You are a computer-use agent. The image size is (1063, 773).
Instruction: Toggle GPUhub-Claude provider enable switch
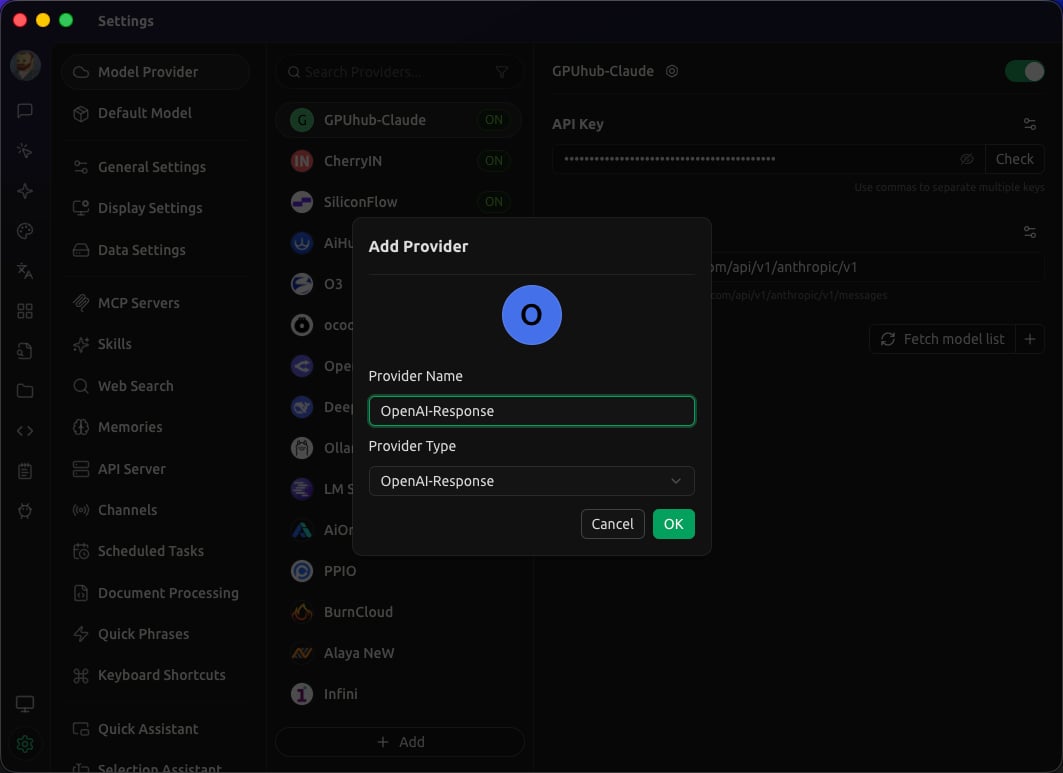pyautogui.click(x=1024, y=71)
